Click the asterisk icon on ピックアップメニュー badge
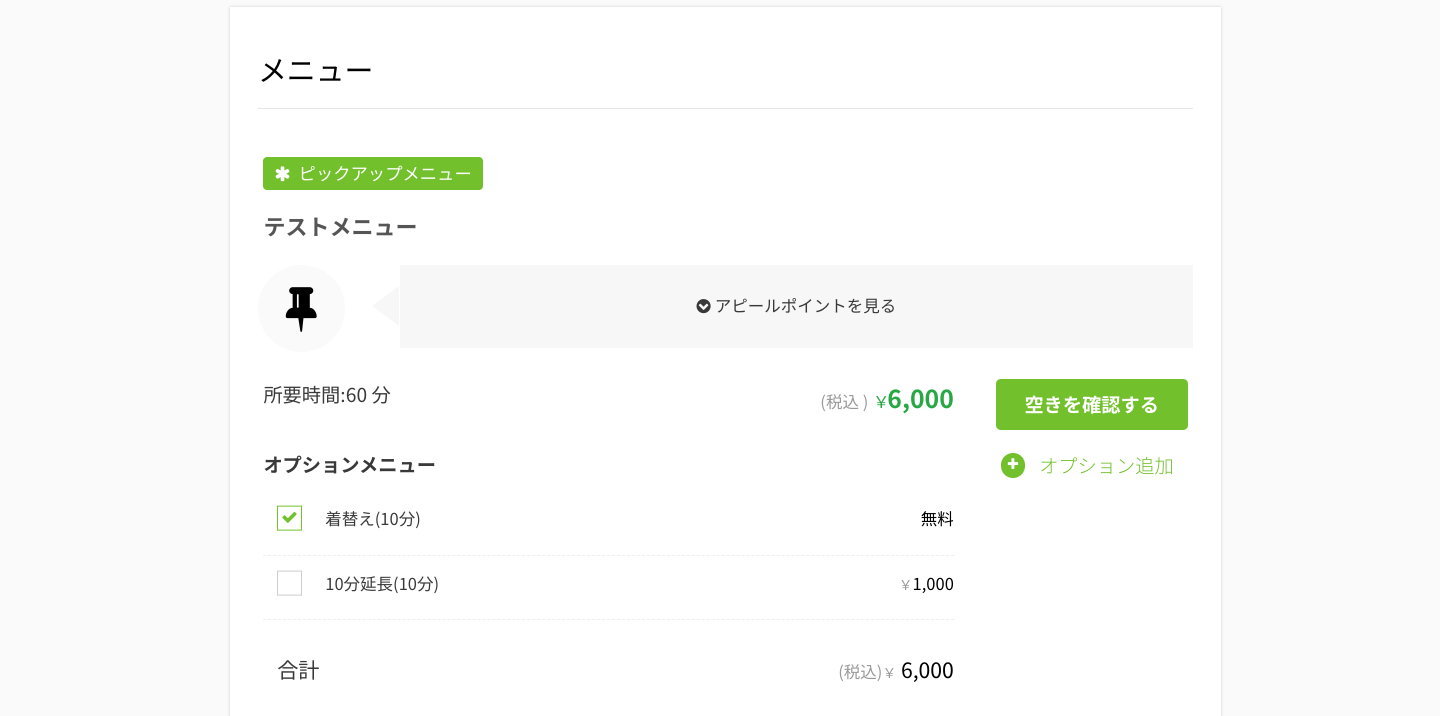Viewport: 1440px width, 716px height. [281, 173]
